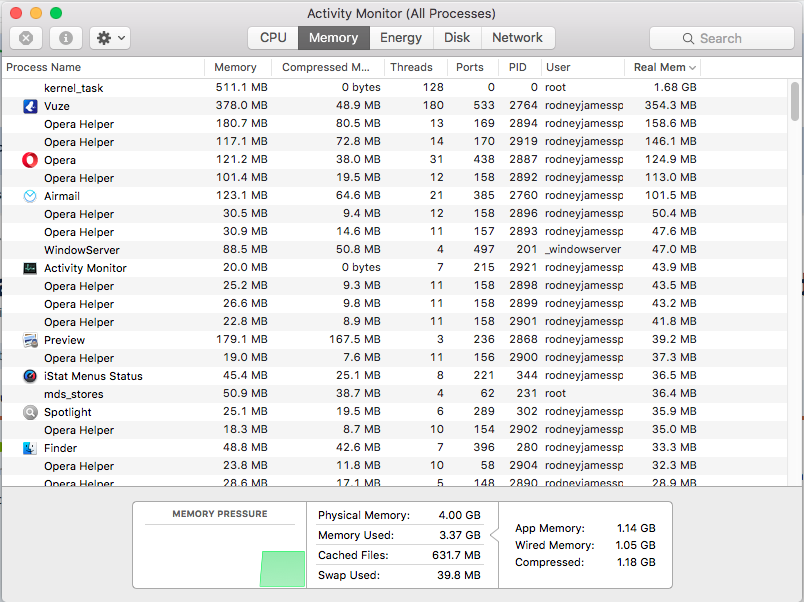Click the Wired Memory 1.05 GB value
This screenshot has width=804, height=602.
pyautogui.click(x=635, y=545)
